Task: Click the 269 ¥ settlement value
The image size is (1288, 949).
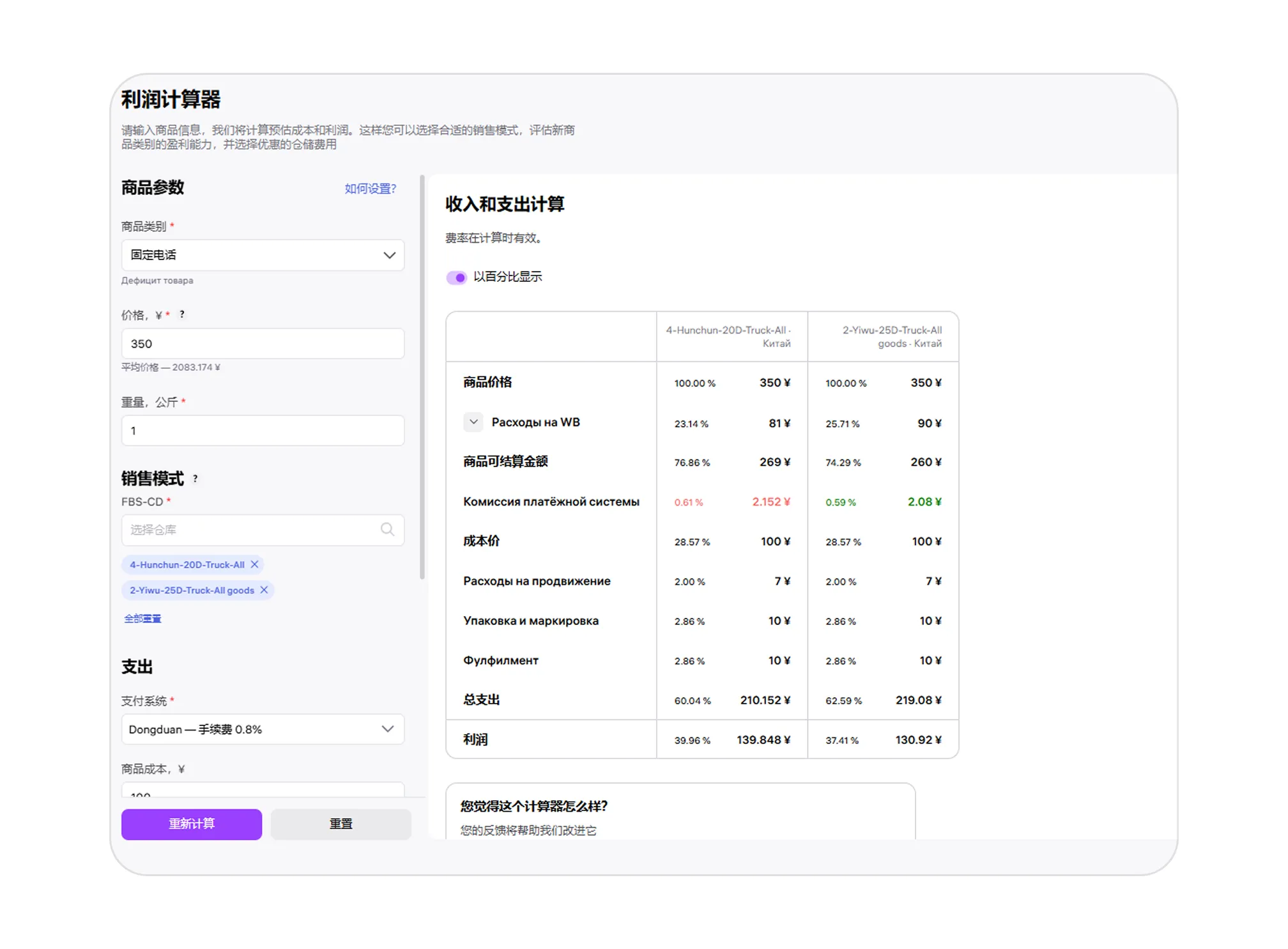Action: (775, 462)
